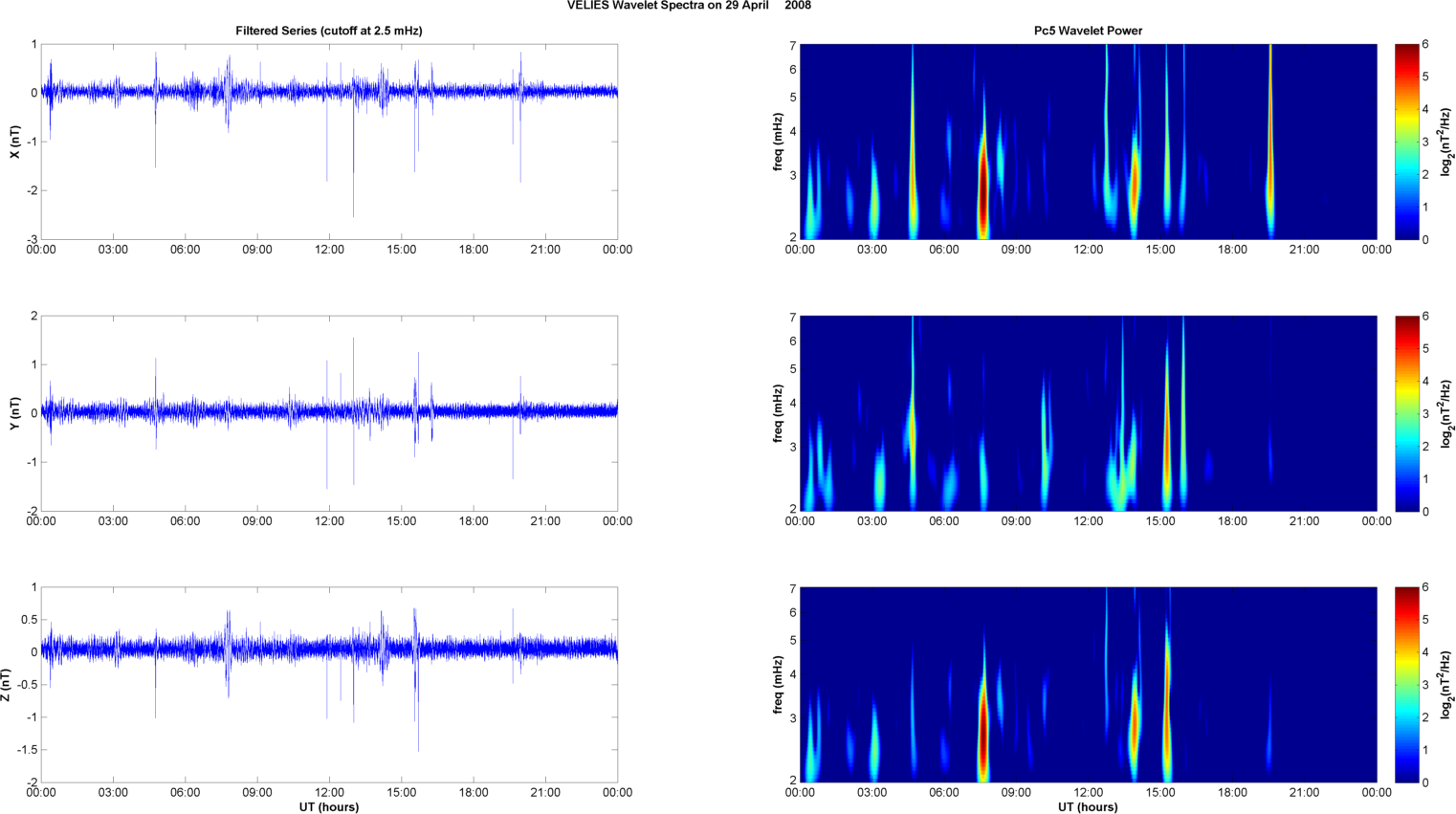This screenshot has width=1456, height=814.
Task: Click the colorbar beside the Y wavelet spectrum
Action: (x=1406, y=413)
